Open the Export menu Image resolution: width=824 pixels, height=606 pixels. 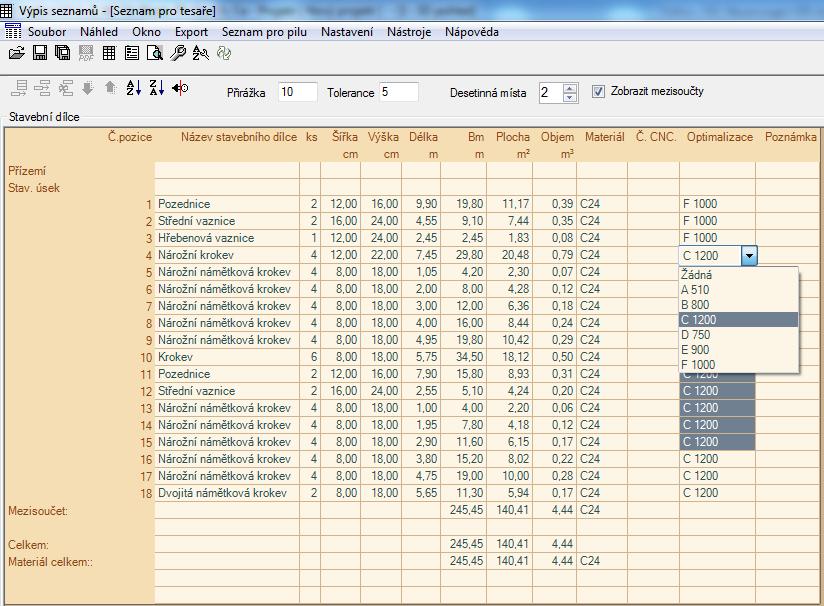point(191,32)
